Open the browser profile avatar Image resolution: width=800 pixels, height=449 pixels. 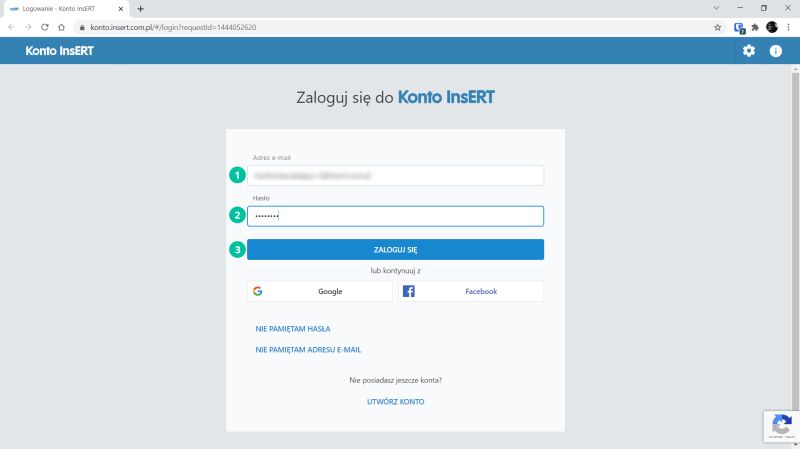(772, 27)
